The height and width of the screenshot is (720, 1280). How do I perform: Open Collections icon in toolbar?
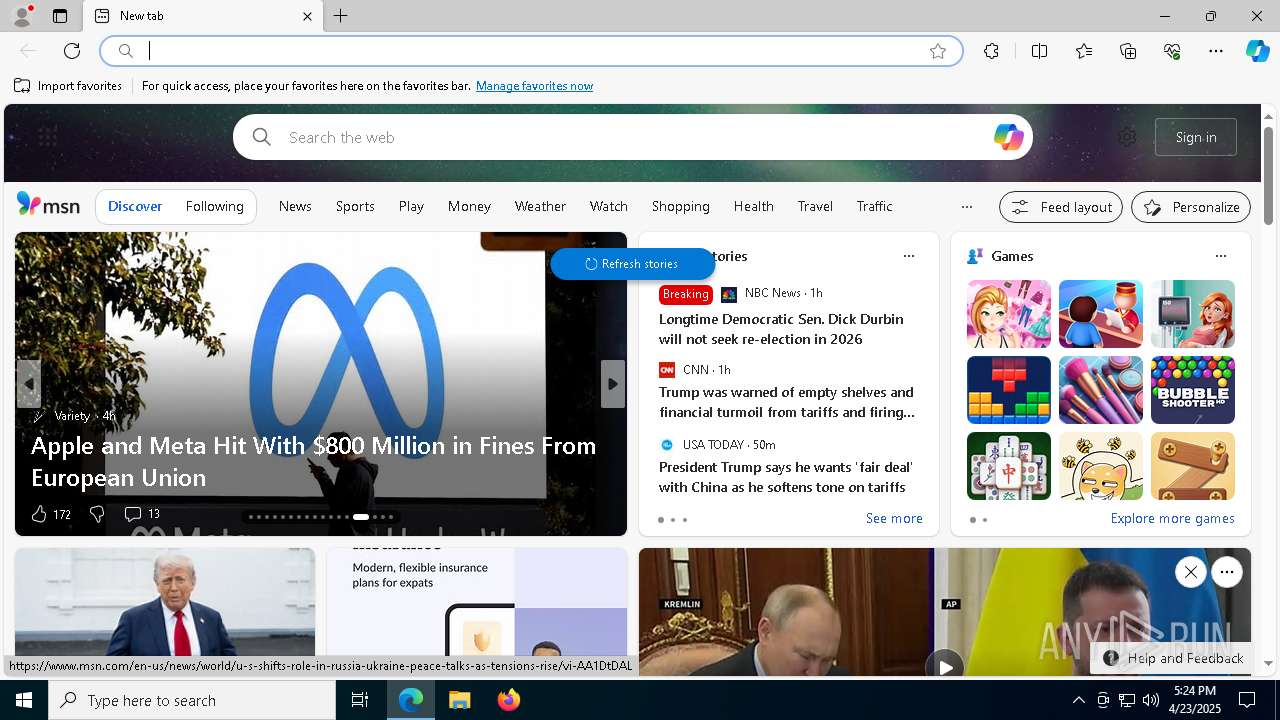point(1128,51)
